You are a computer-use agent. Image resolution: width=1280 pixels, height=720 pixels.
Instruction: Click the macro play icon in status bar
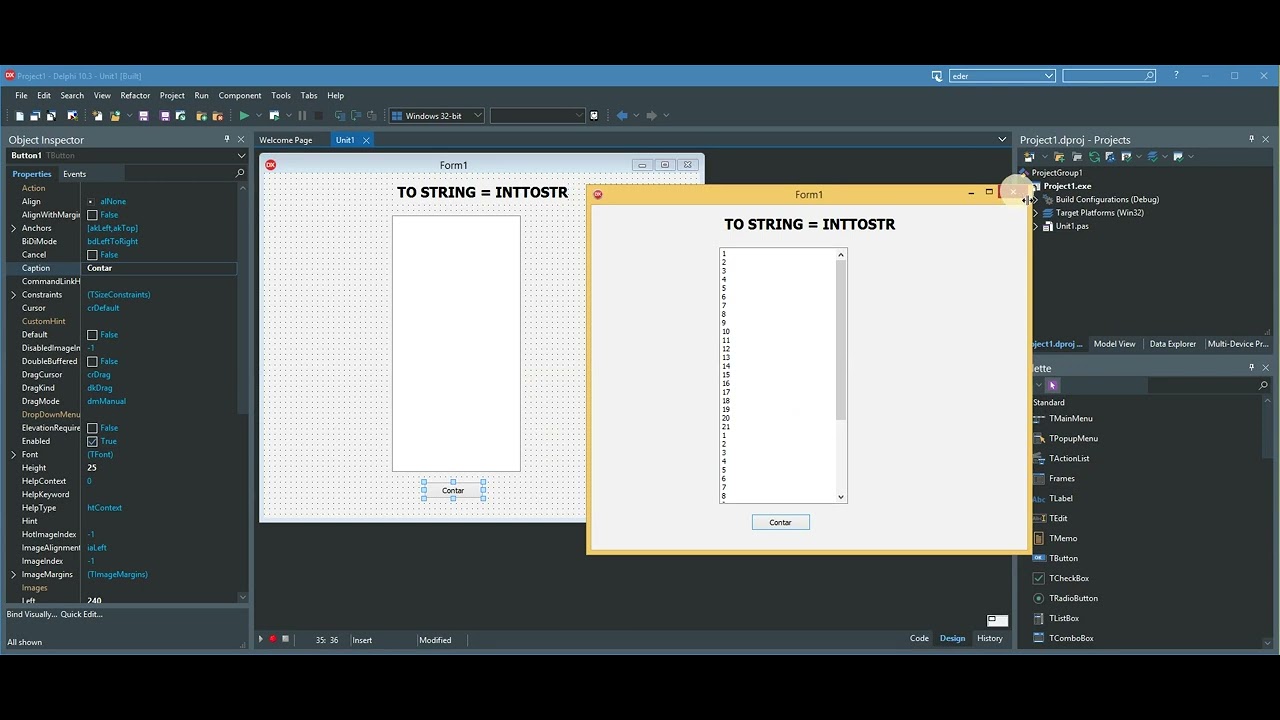coord(260,639)
